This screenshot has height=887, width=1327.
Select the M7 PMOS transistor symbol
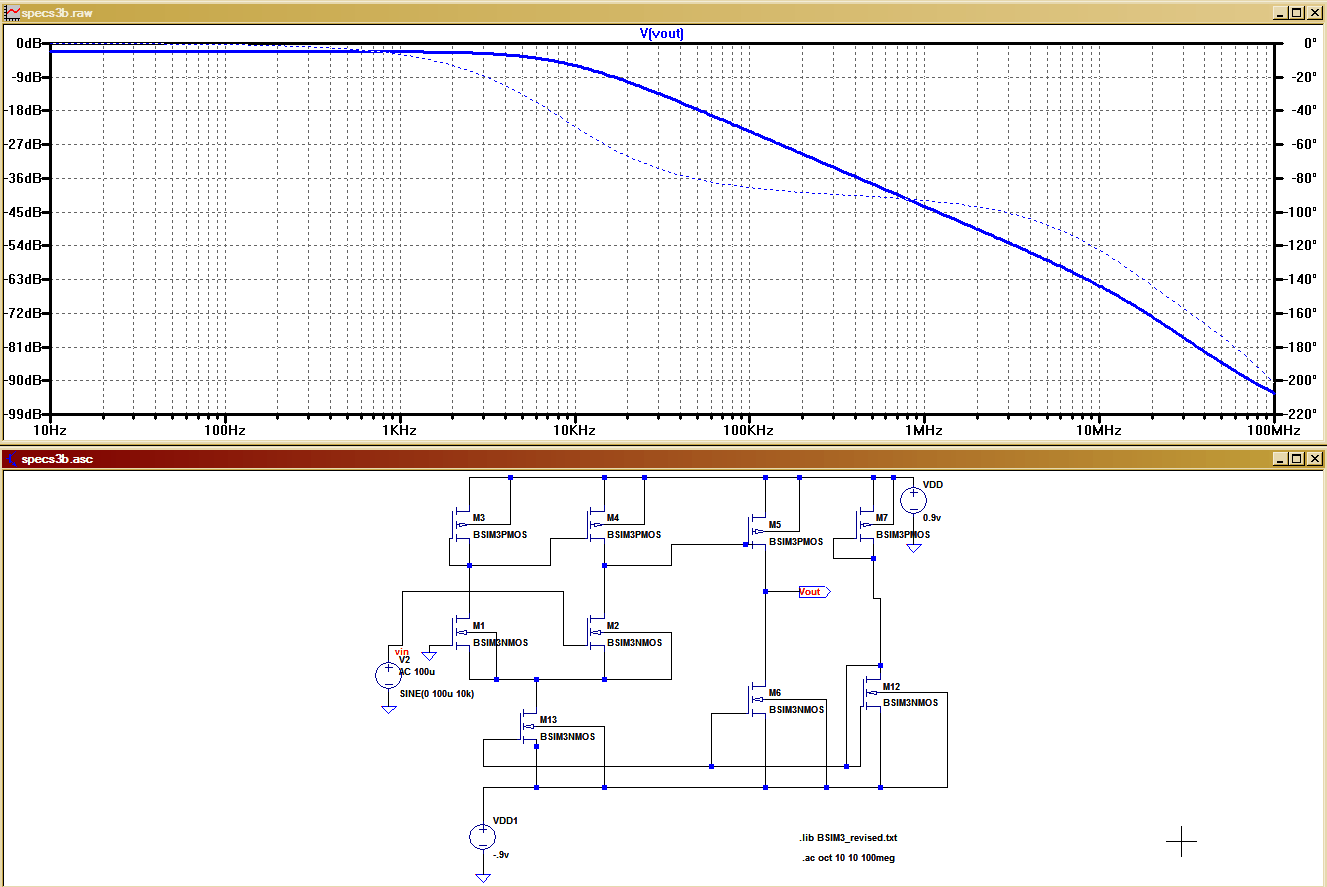tap(863, 523)
